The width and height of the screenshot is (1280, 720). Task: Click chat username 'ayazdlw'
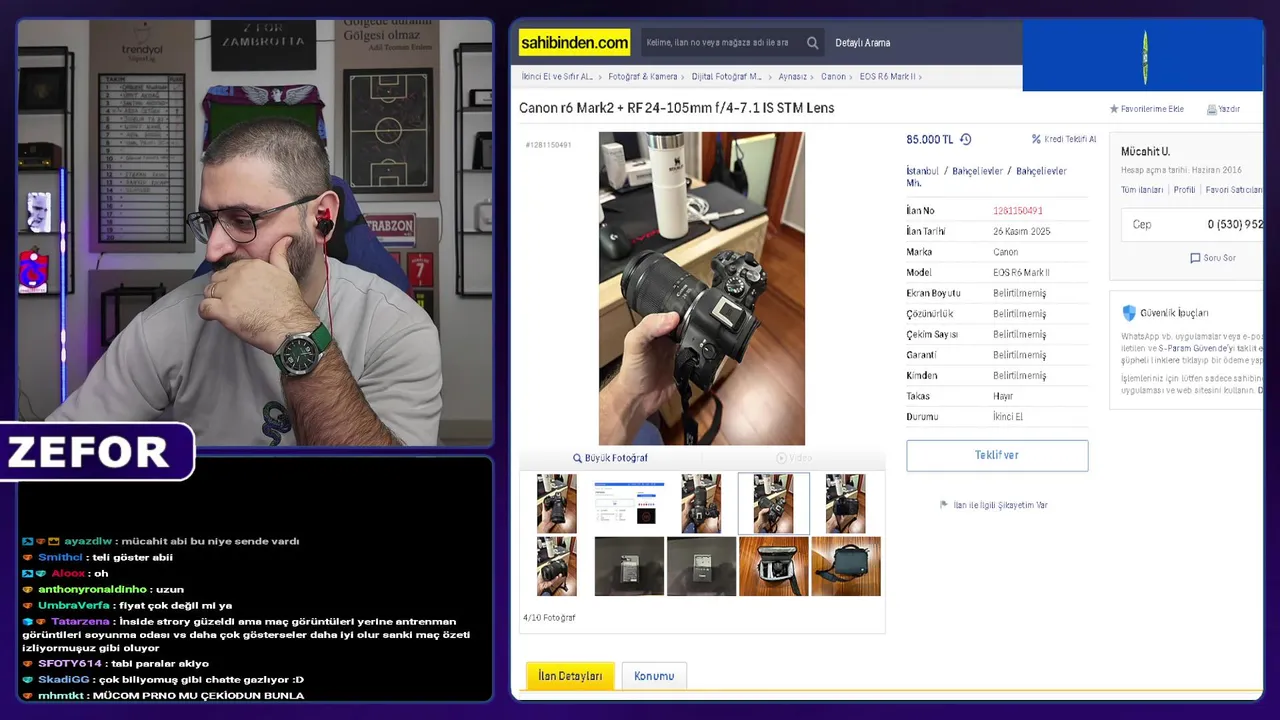pyautogui.click(x=88, y=541)
